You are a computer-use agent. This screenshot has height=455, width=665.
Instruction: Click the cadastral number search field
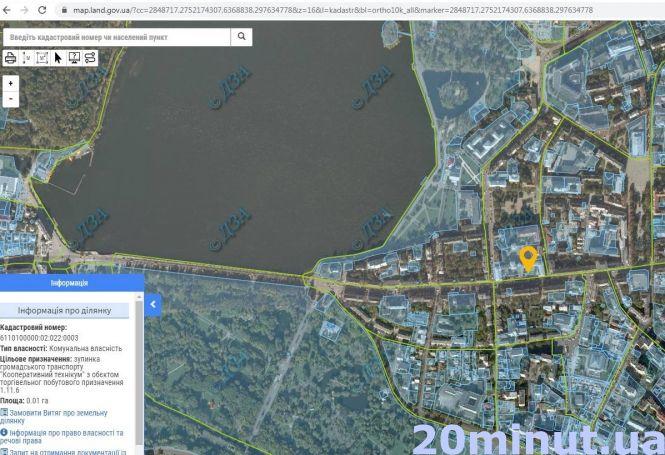coord(116,37)
